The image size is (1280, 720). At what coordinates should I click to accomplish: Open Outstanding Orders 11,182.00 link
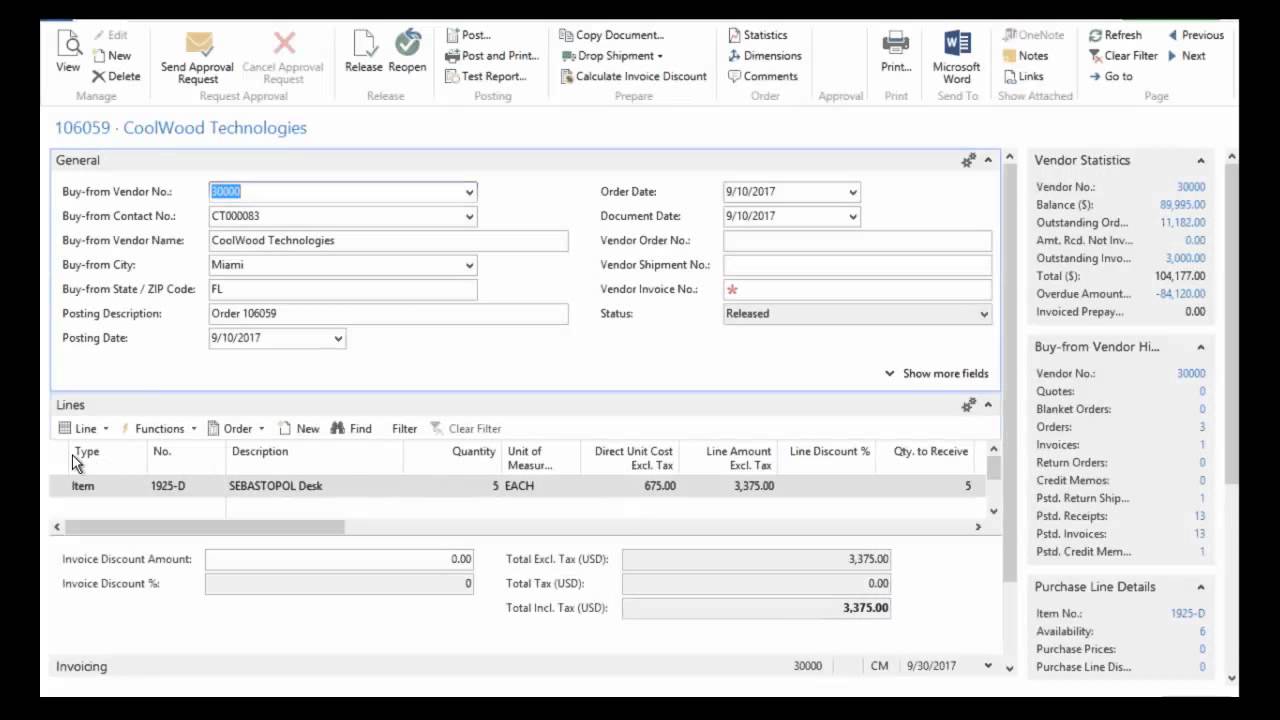pos(1182,223)
